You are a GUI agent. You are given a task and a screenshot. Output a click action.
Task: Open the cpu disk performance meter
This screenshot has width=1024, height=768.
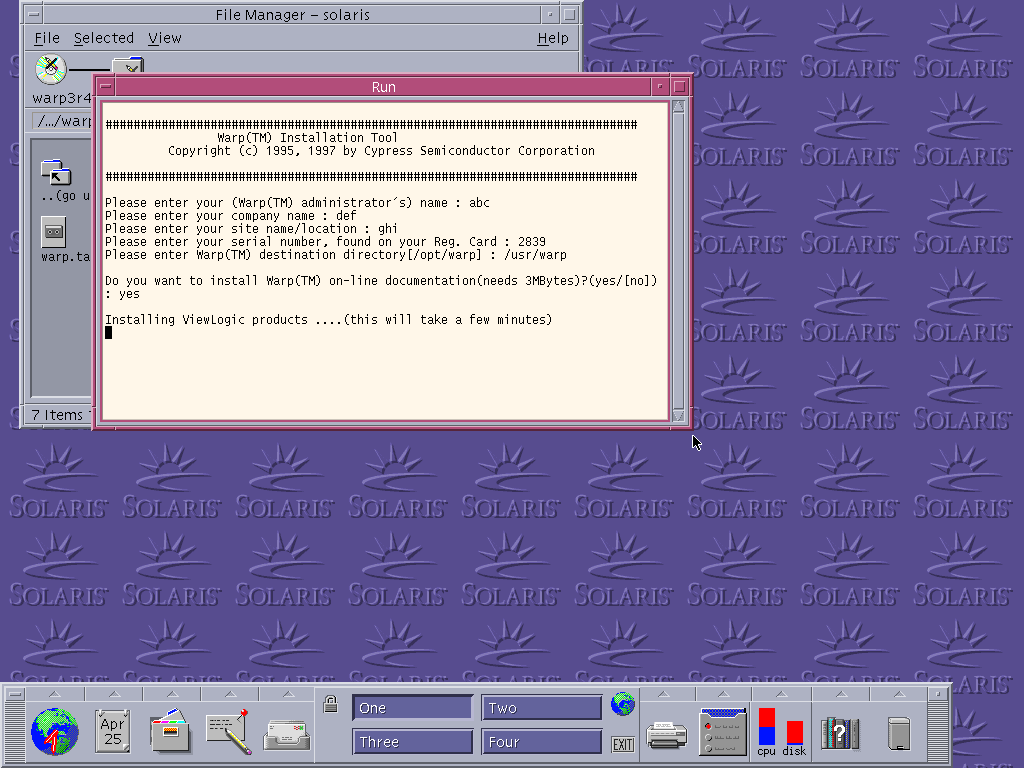[781, 731]
